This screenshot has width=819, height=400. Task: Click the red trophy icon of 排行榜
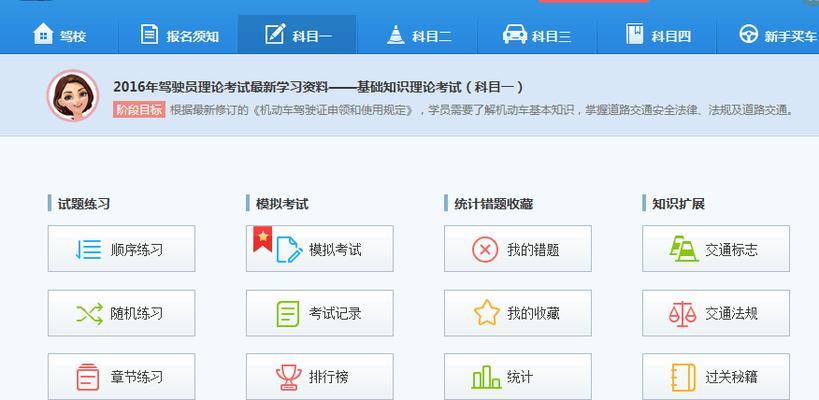click(289, 377)
